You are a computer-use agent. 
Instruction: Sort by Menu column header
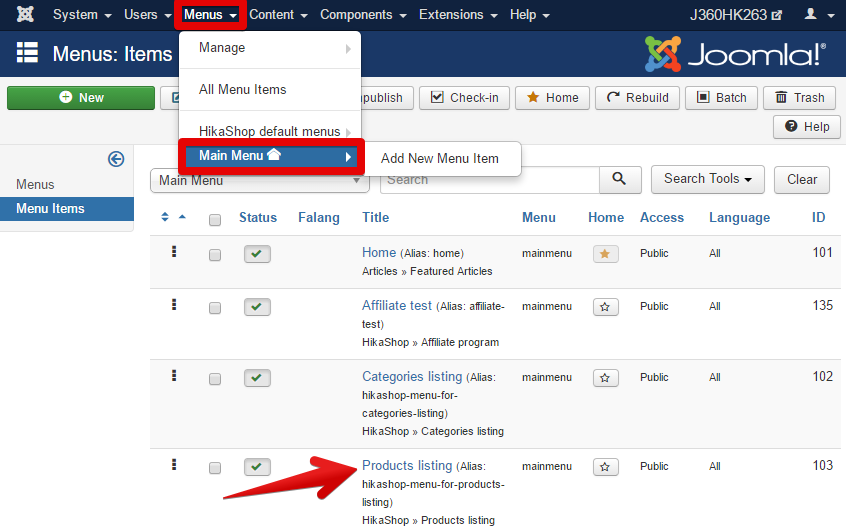538,217
